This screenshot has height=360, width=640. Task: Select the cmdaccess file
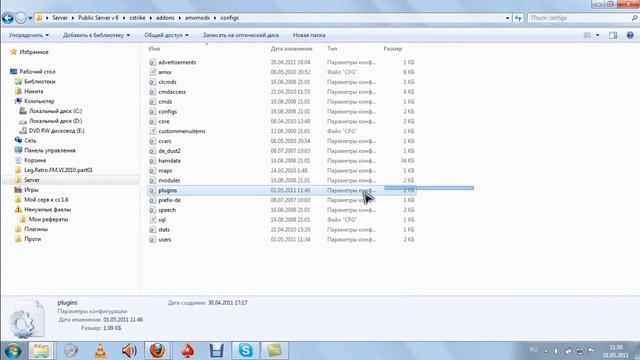point(172,92)
